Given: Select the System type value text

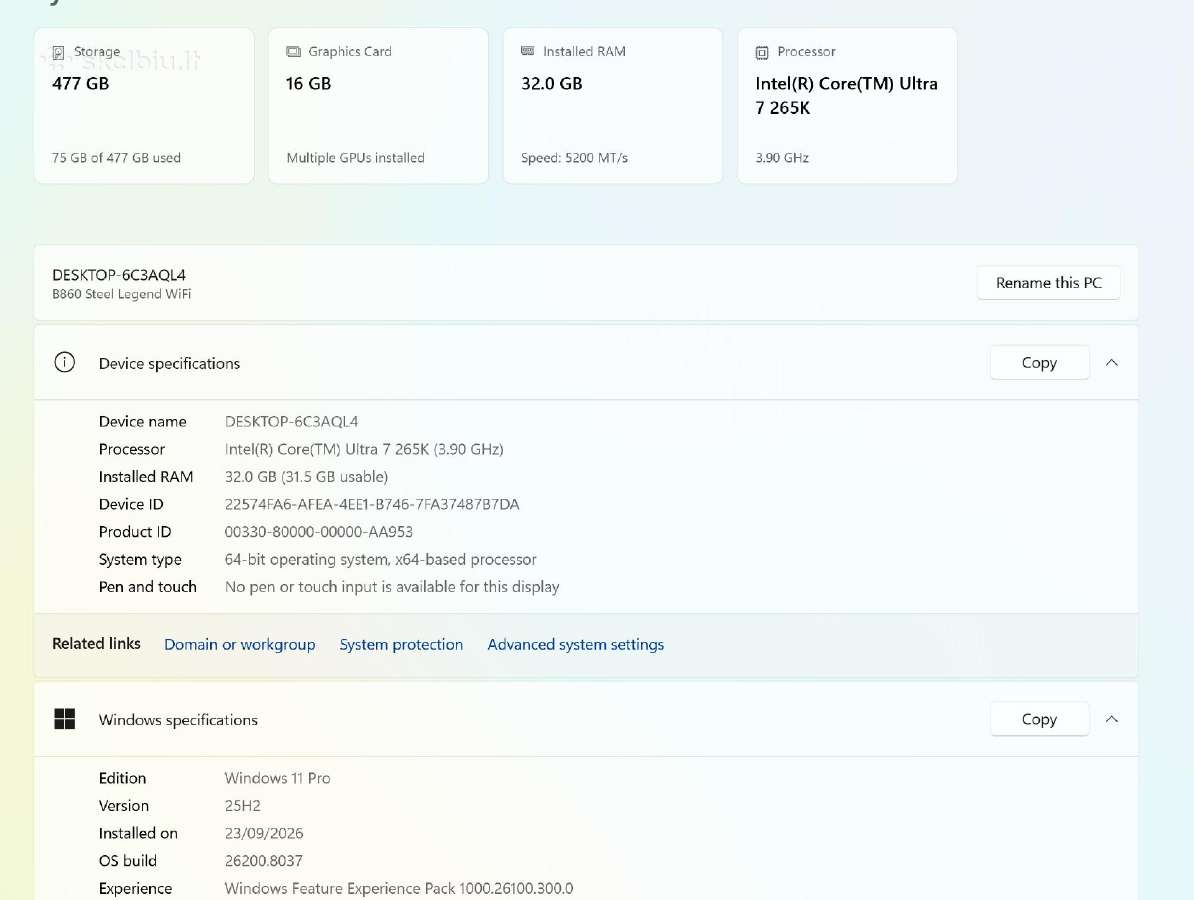Looking at the screenshot, I should pos(381,559).
